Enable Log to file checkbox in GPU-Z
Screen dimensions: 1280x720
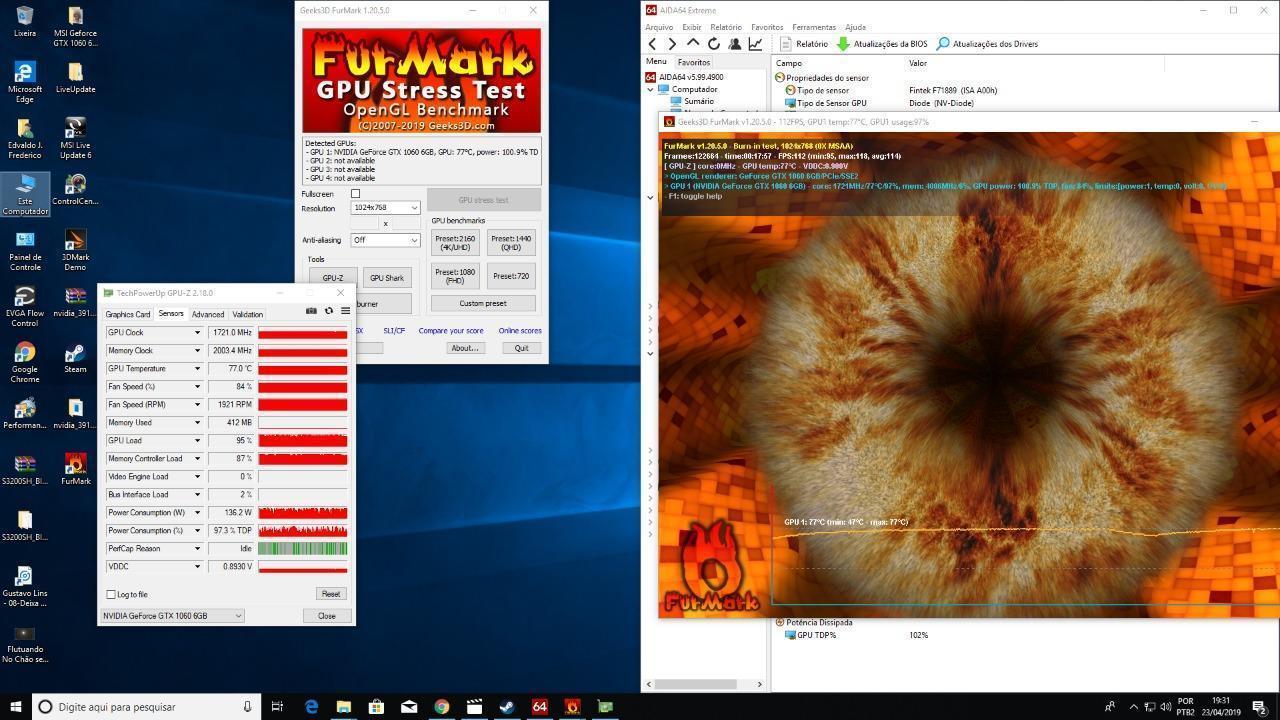coord(111,594)
